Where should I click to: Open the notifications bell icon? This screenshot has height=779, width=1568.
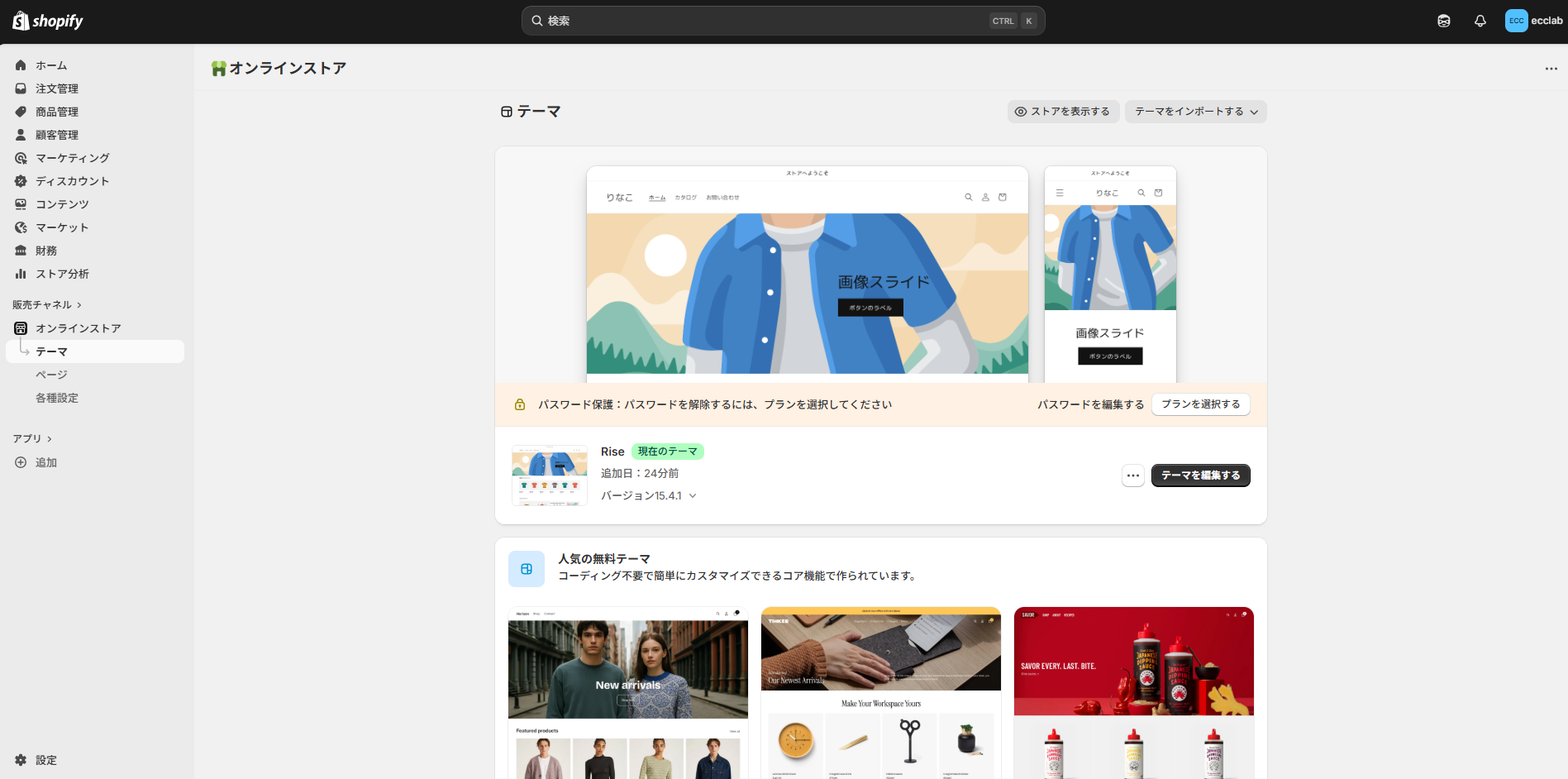click(1480, 22)
